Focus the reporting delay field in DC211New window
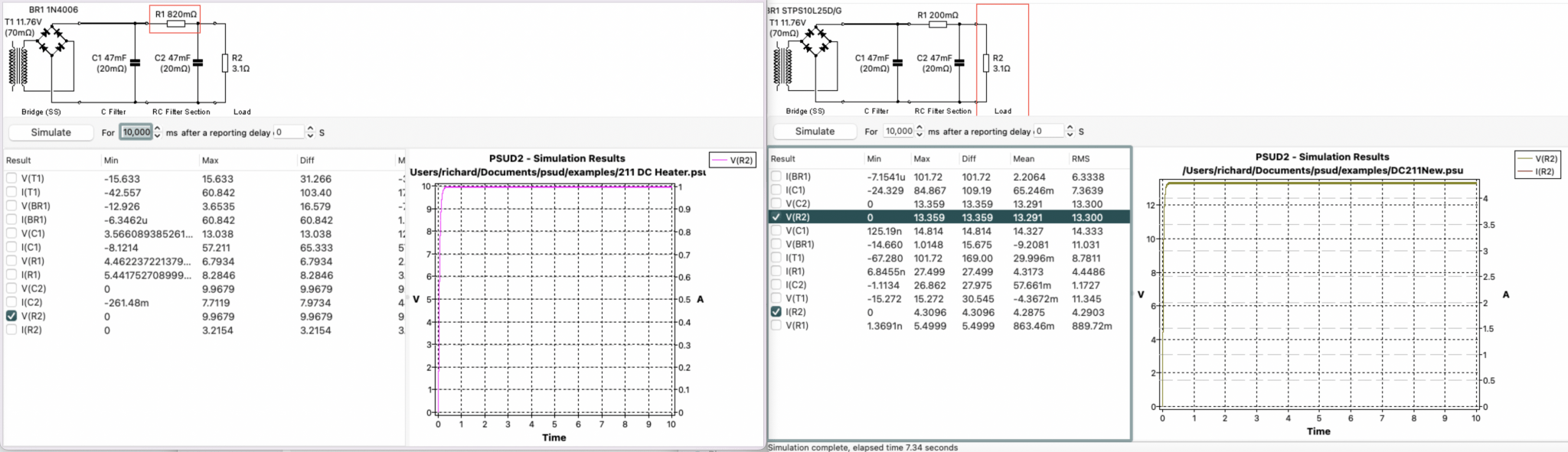The width and height of the screenshot is (1568, 452). [x=1050, y=132]
